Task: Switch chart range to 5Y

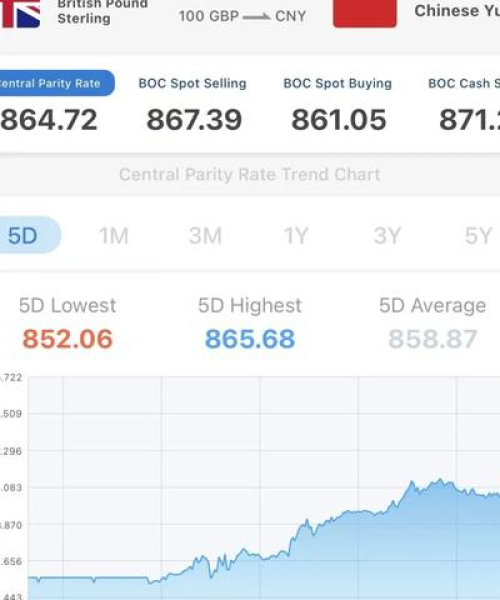Action: (x=478, y=236)
